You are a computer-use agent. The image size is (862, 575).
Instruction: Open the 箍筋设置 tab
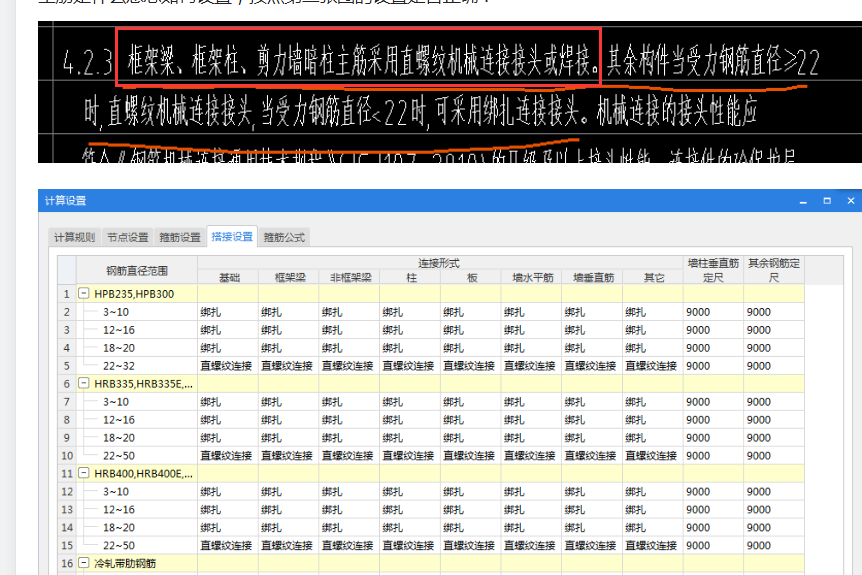click(180, 237)
